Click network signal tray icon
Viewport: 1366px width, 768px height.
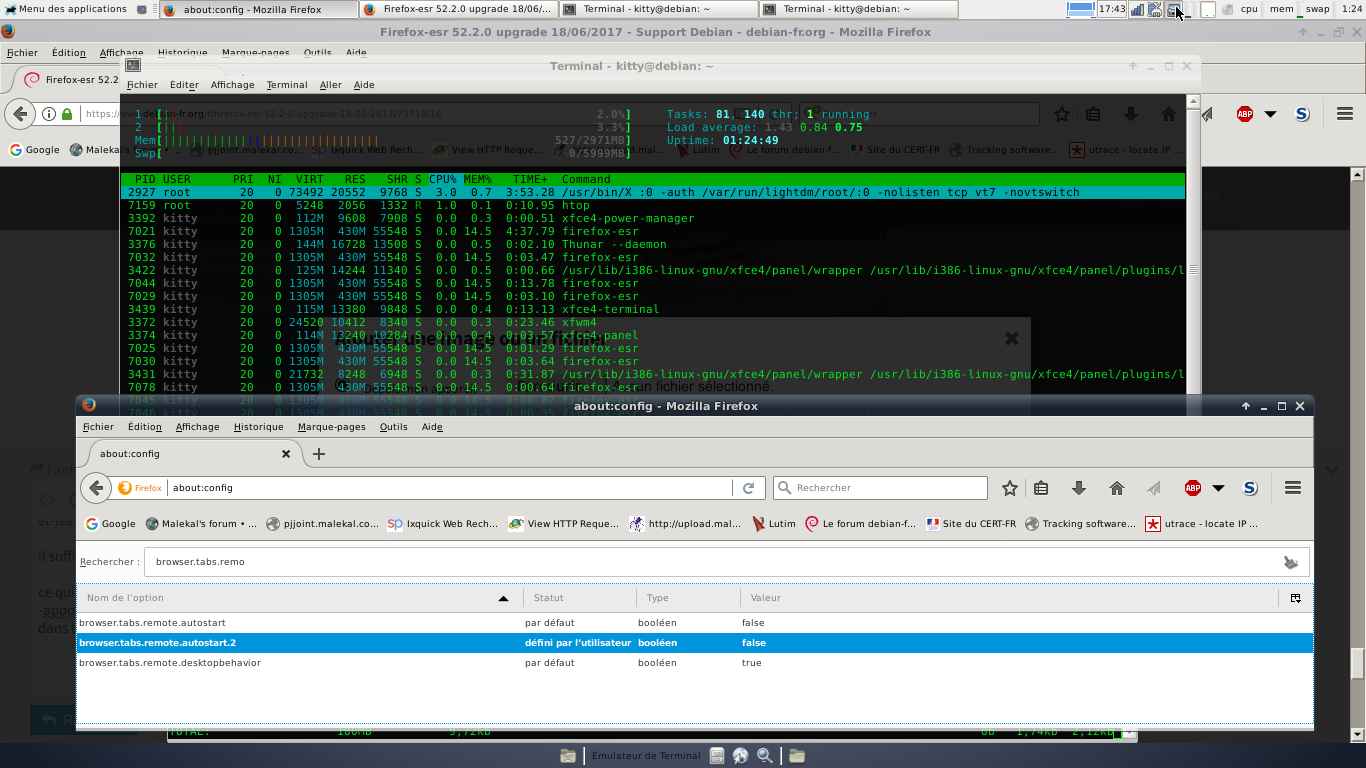1137,9
